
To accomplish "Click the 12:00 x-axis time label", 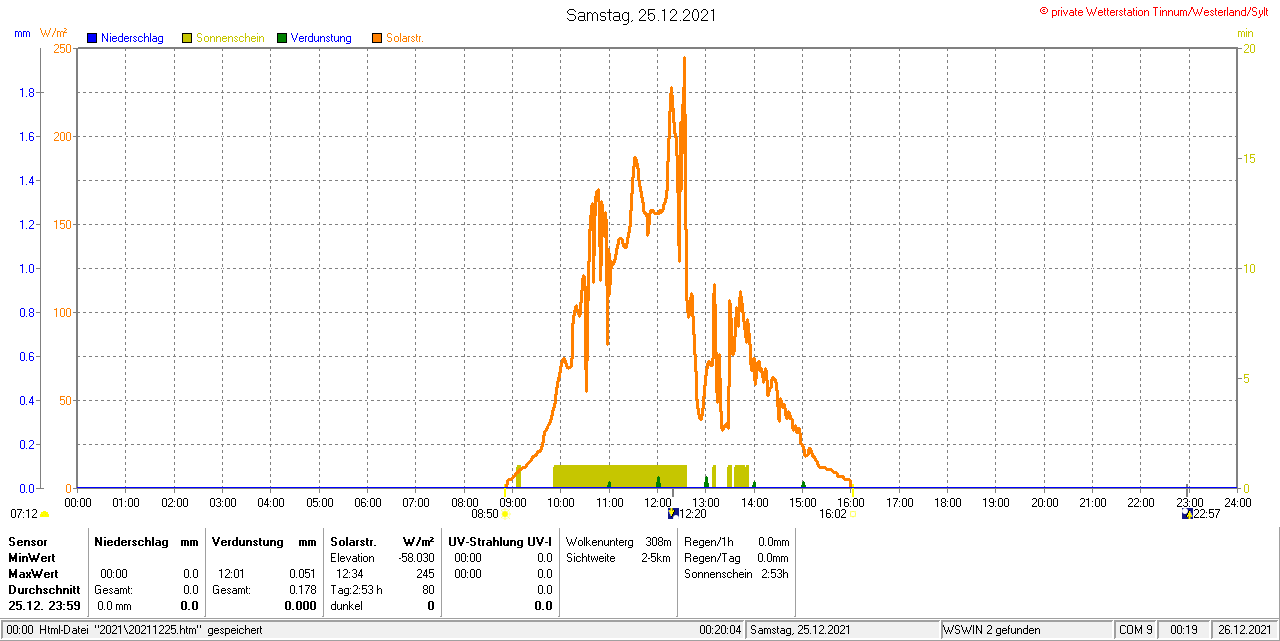I will point(658,502).
